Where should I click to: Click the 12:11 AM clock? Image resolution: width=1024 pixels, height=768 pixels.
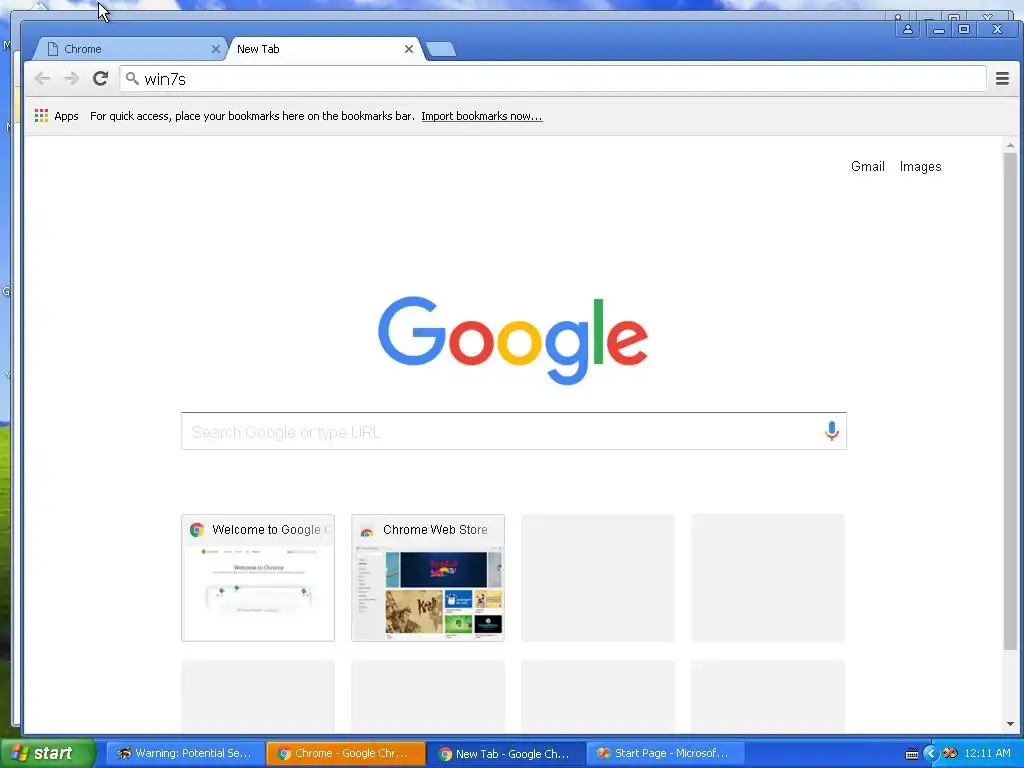(987, 754)
